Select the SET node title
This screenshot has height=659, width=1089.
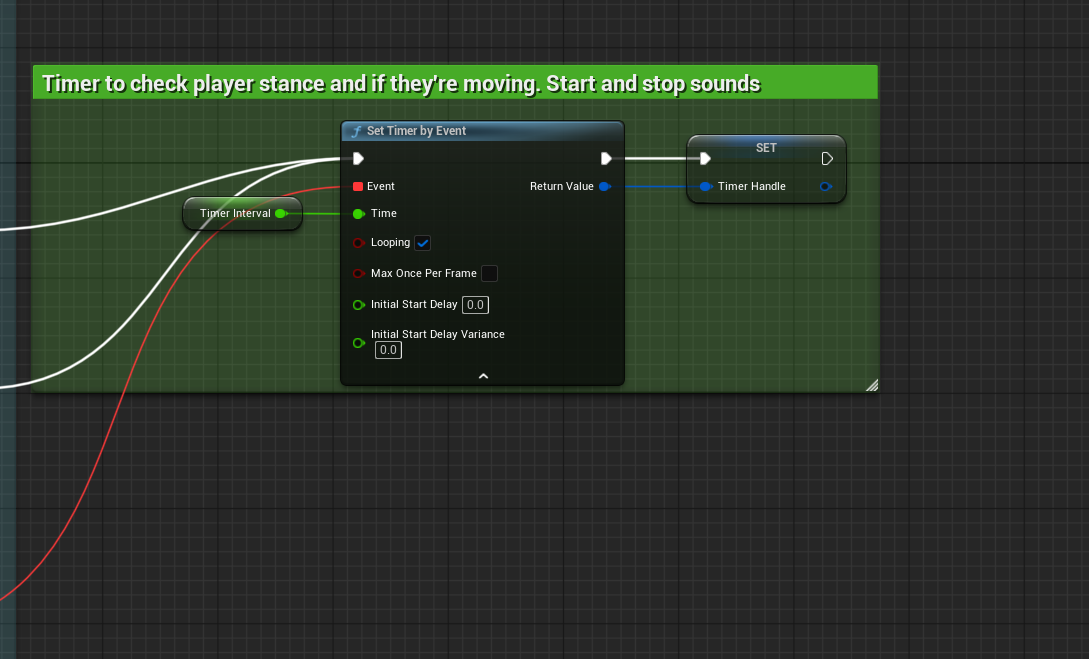[766, 147]
